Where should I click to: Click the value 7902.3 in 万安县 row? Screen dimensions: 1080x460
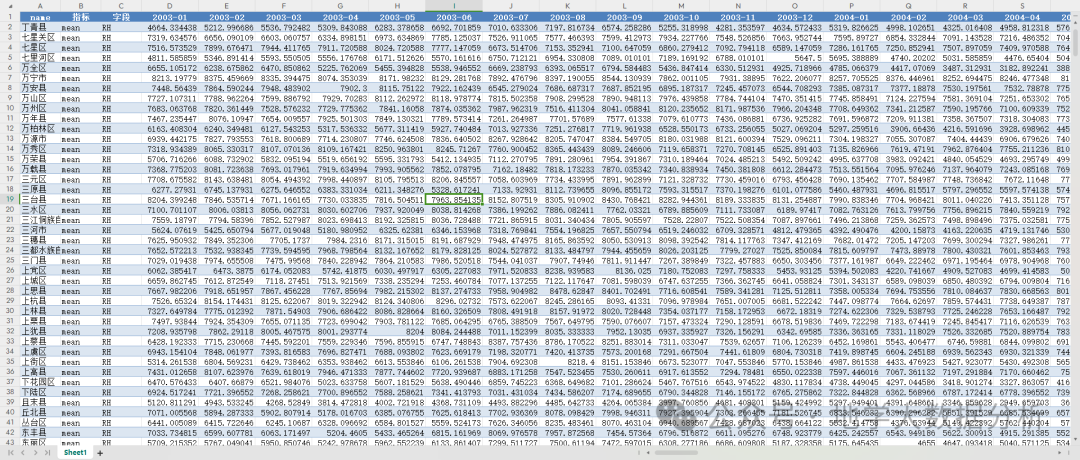tap(340, 87)
